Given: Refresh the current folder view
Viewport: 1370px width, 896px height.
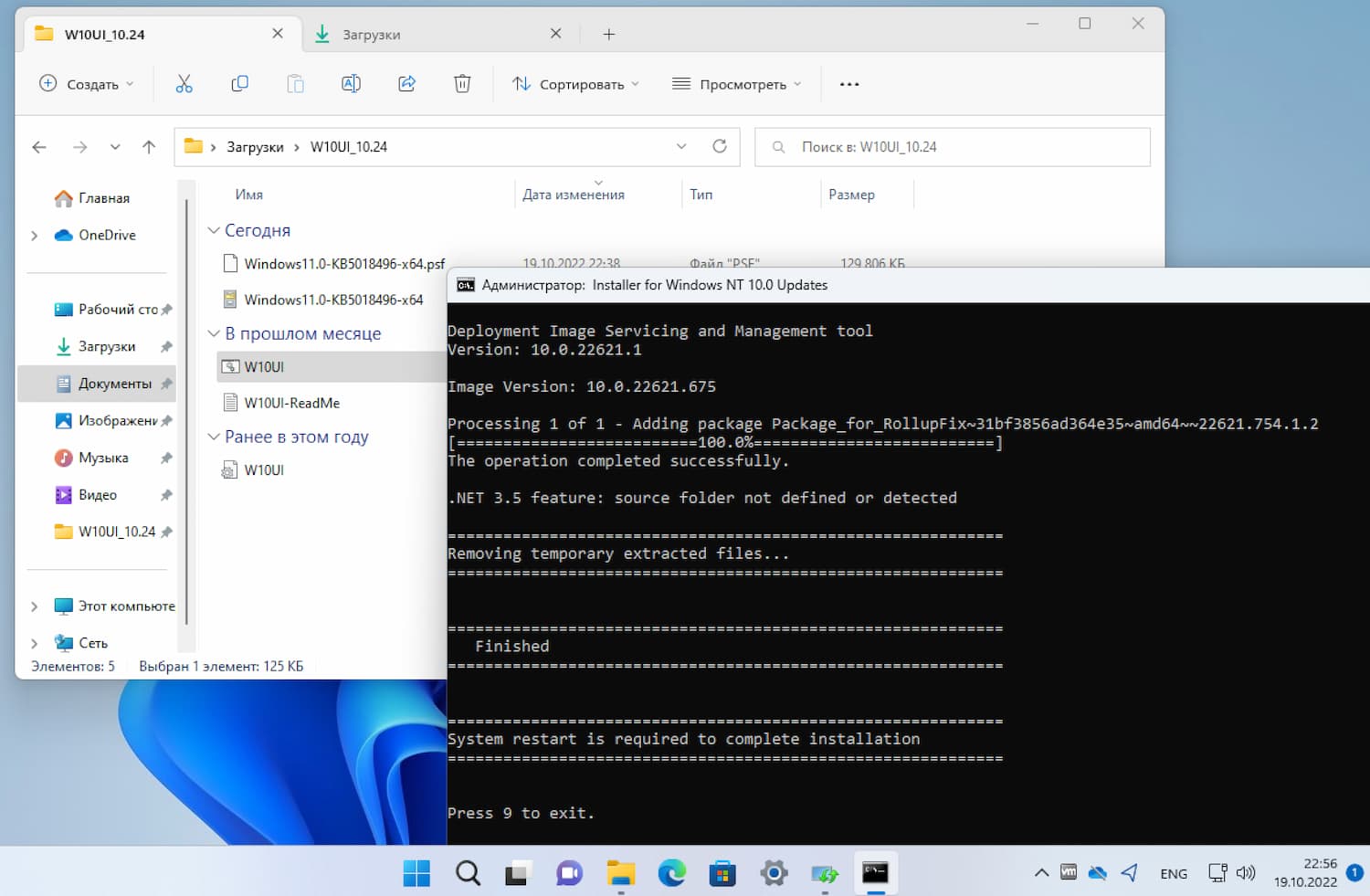Looking at the screenshot, I should [720, 146].
